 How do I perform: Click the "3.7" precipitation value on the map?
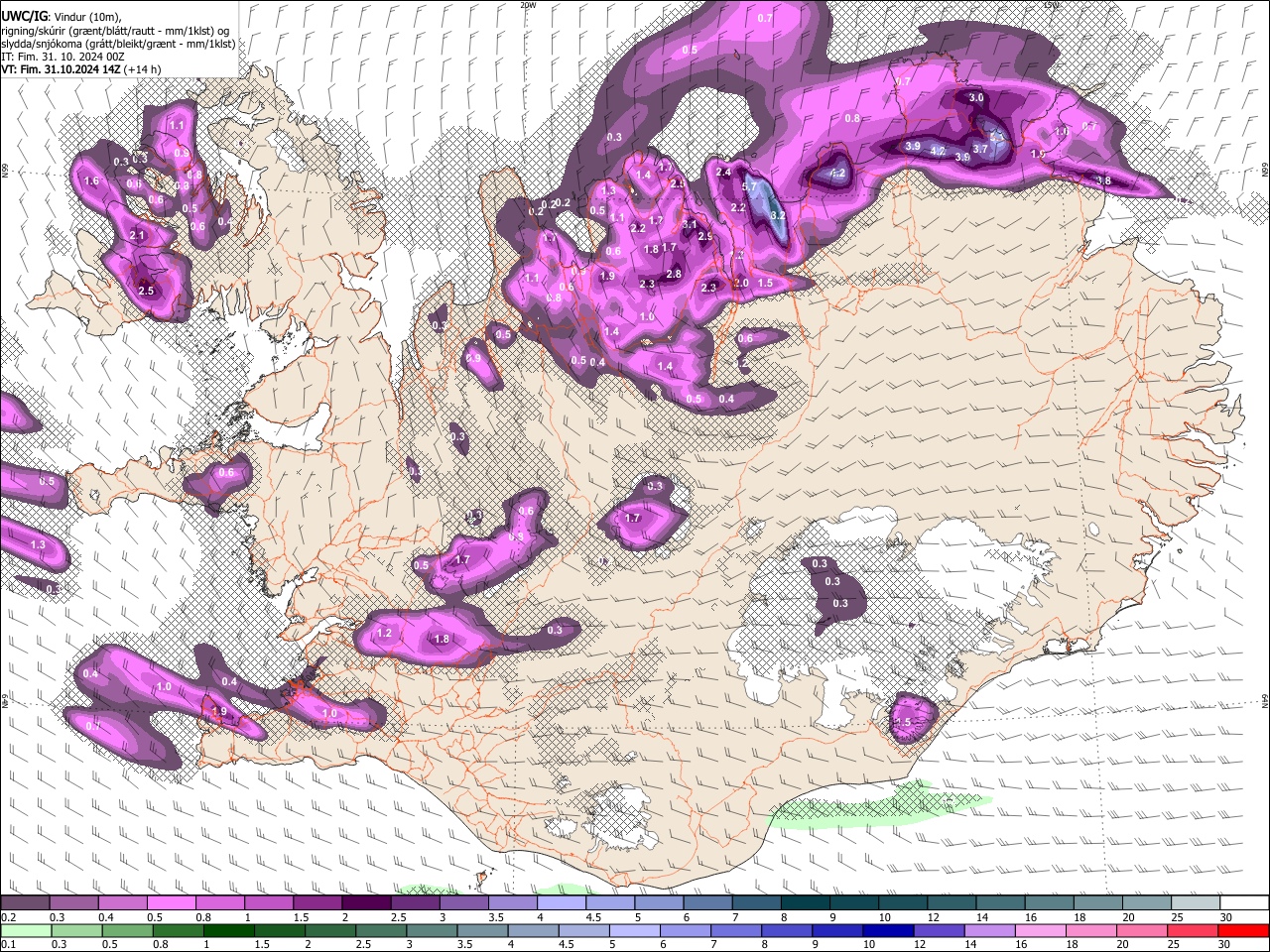click(x=980, y=149)
